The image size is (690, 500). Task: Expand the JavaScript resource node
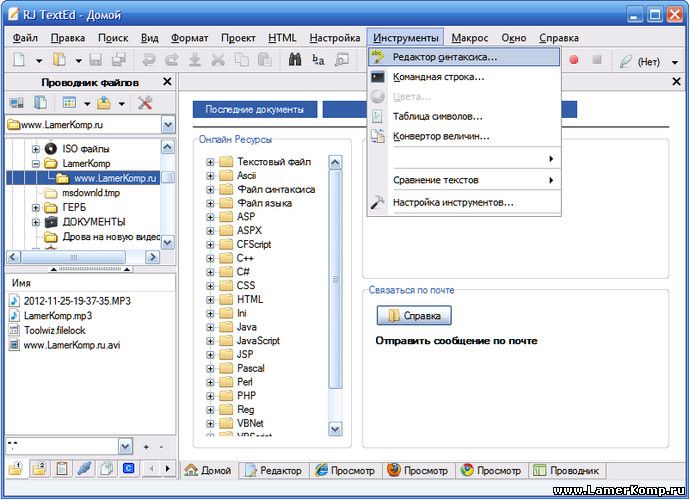coord(210,341)
